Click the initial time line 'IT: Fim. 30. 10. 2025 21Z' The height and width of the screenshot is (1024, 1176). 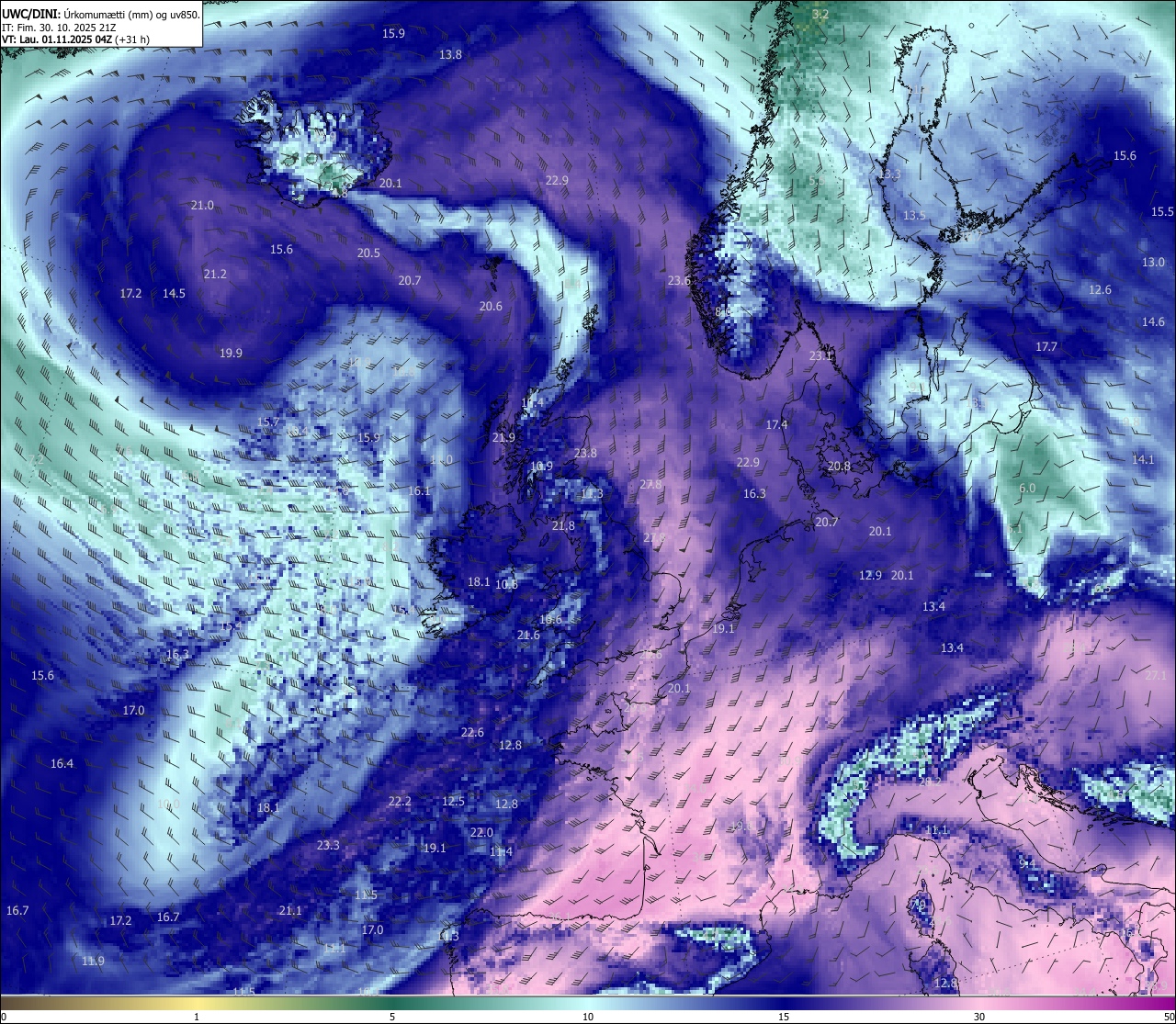[x=59, y=28]
